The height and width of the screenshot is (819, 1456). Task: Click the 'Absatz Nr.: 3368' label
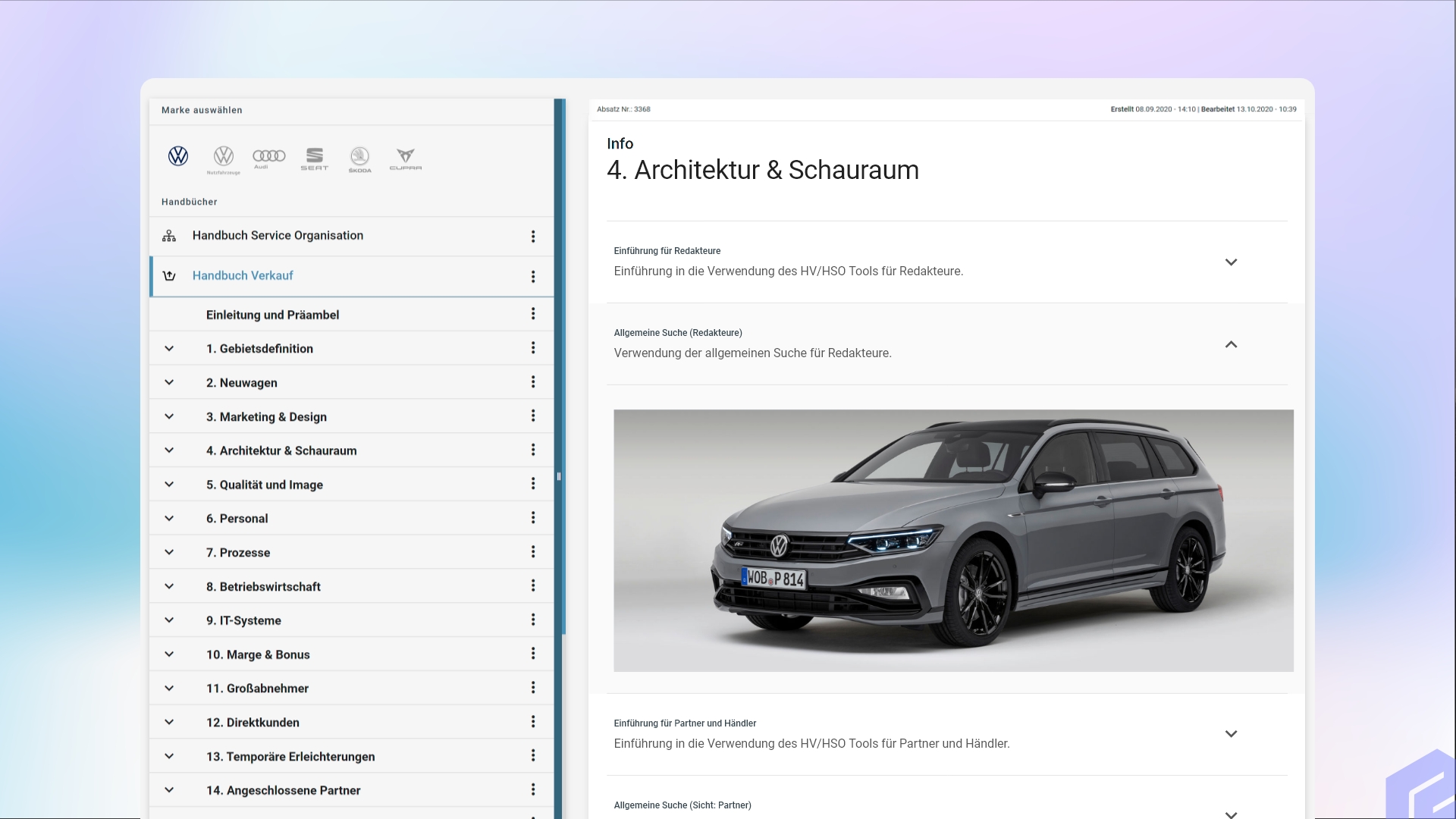click(x=623, y=109)
